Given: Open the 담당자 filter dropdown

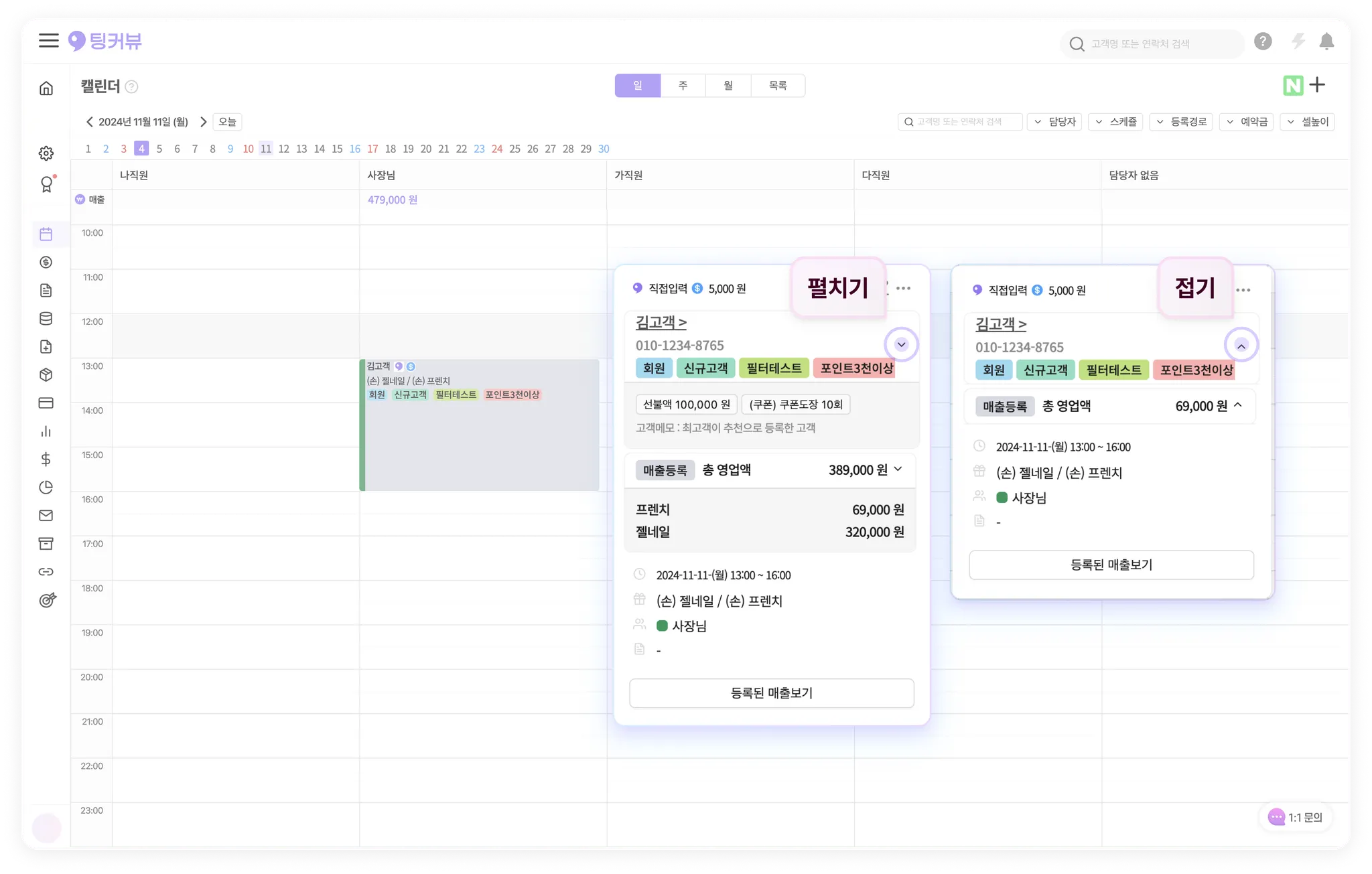Looking at the screenshot, I should (x=1054, y=122).
